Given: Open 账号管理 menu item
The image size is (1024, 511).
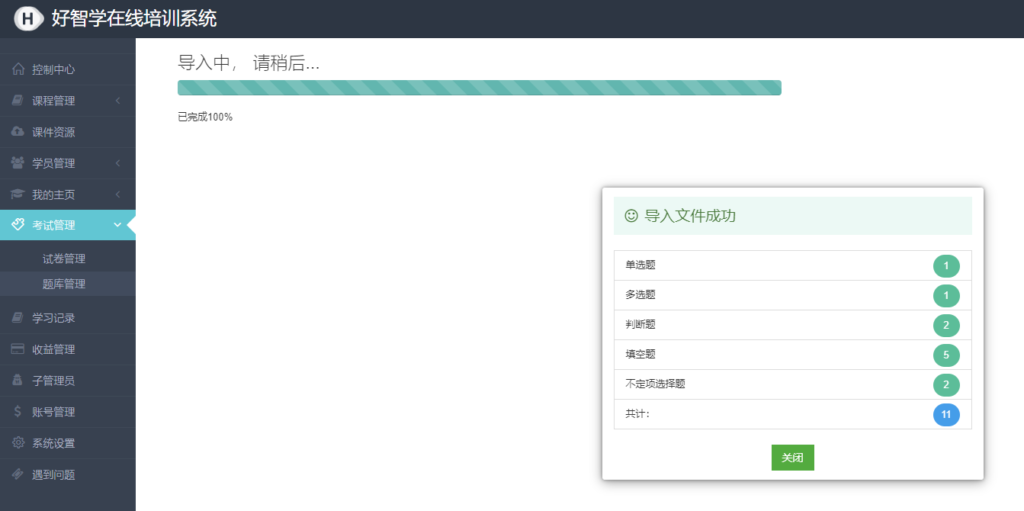Looking at the screenshot, I should click(68, 412).
